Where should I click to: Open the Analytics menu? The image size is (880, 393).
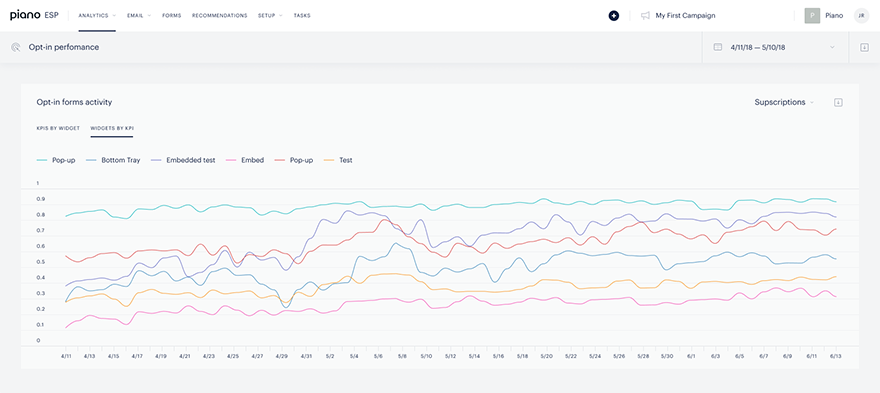click(x=97, y=16)
